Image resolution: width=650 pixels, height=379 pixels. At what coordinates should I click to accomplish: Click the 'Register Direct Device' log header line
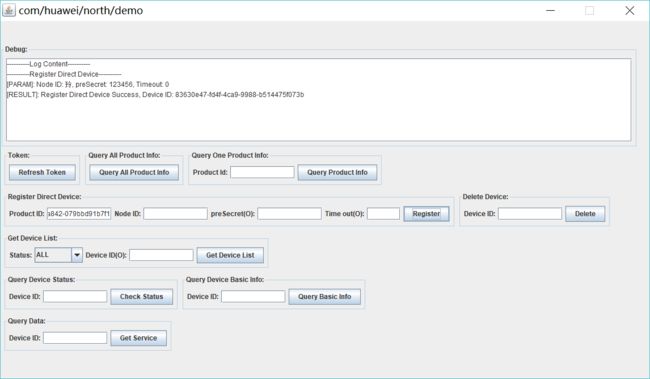[x=64, y=74]
